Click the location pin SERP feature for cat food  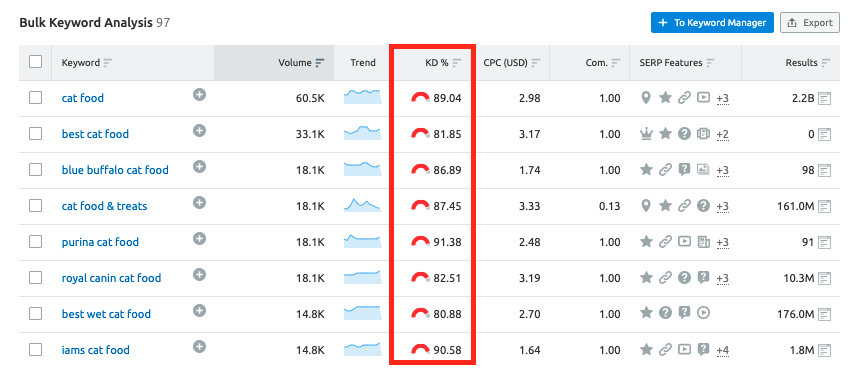click(x=646, y=98)
